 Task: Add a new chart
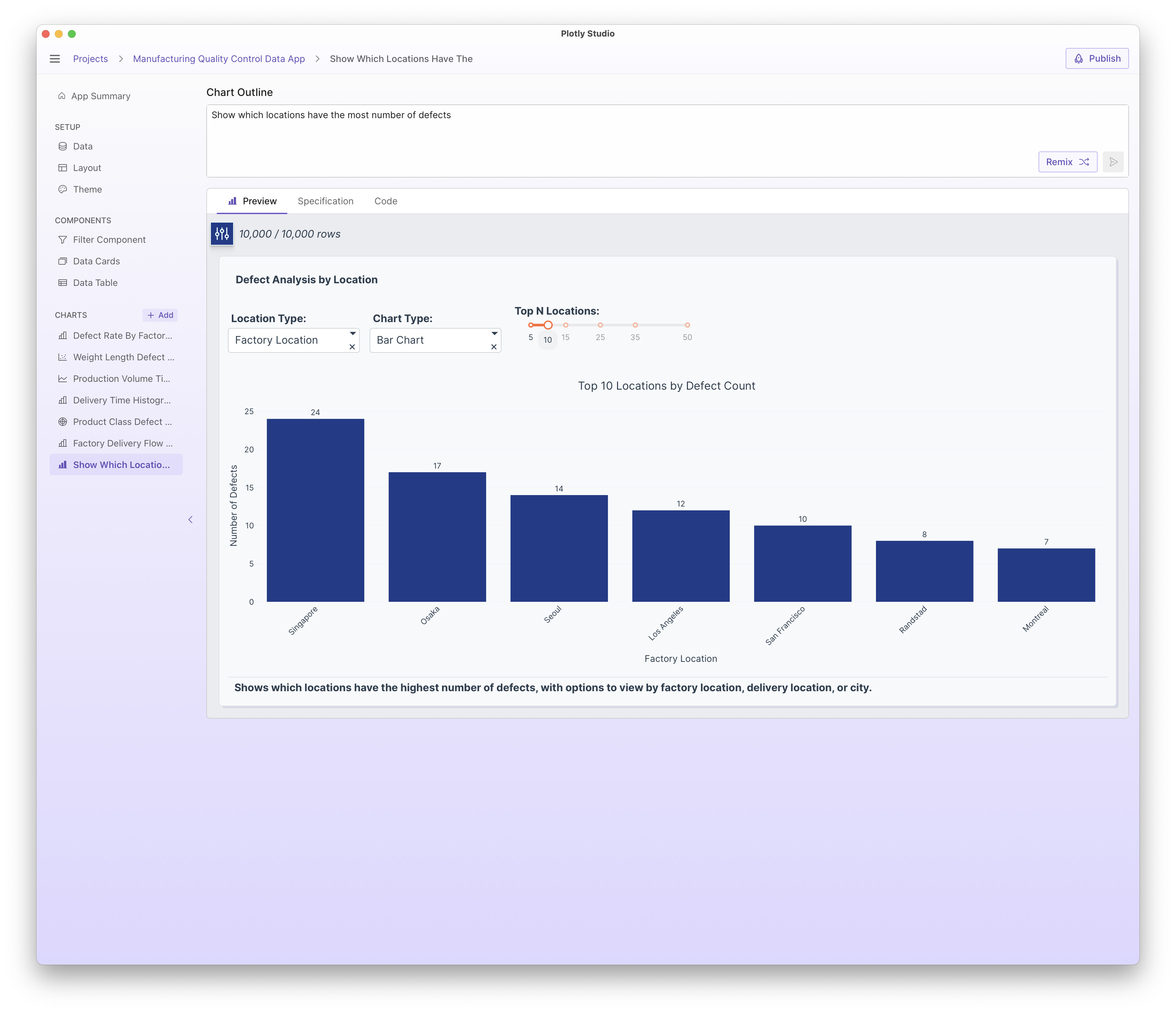point(160,315)
